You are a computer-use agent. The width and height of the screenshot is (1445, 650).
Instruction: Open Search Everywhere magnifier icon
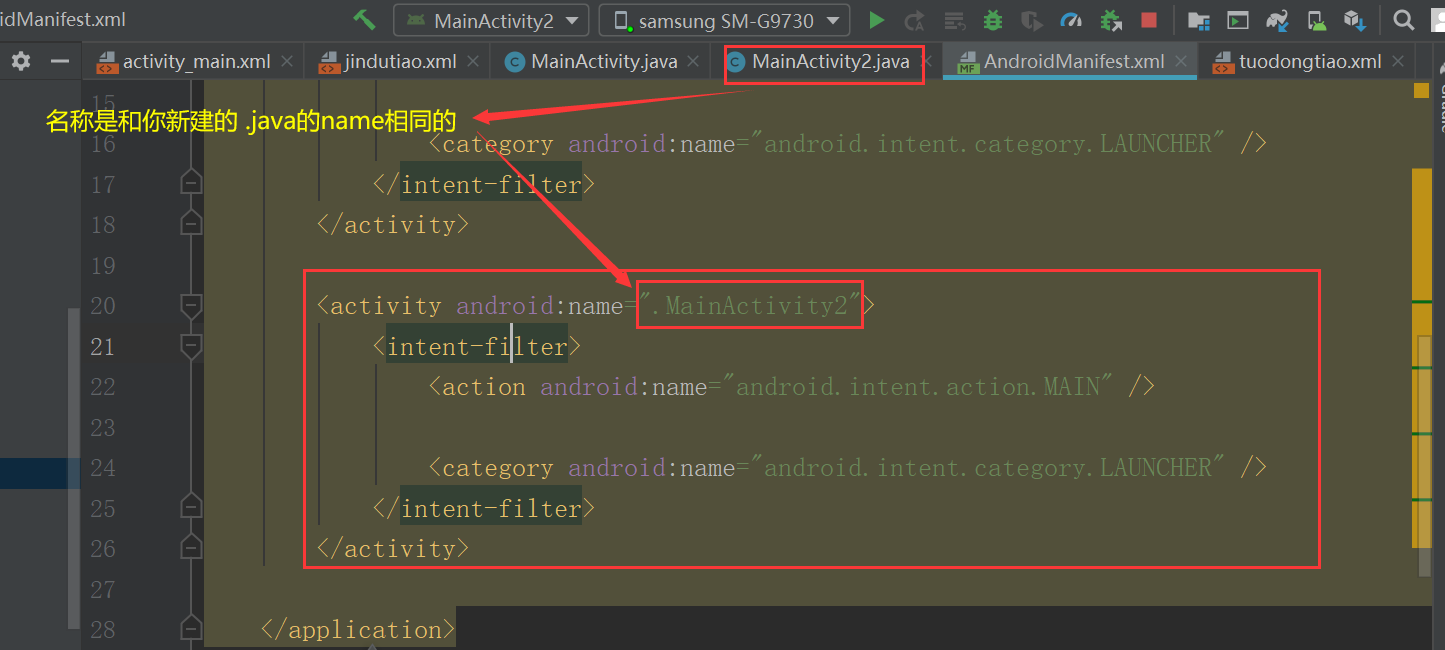1404,19
